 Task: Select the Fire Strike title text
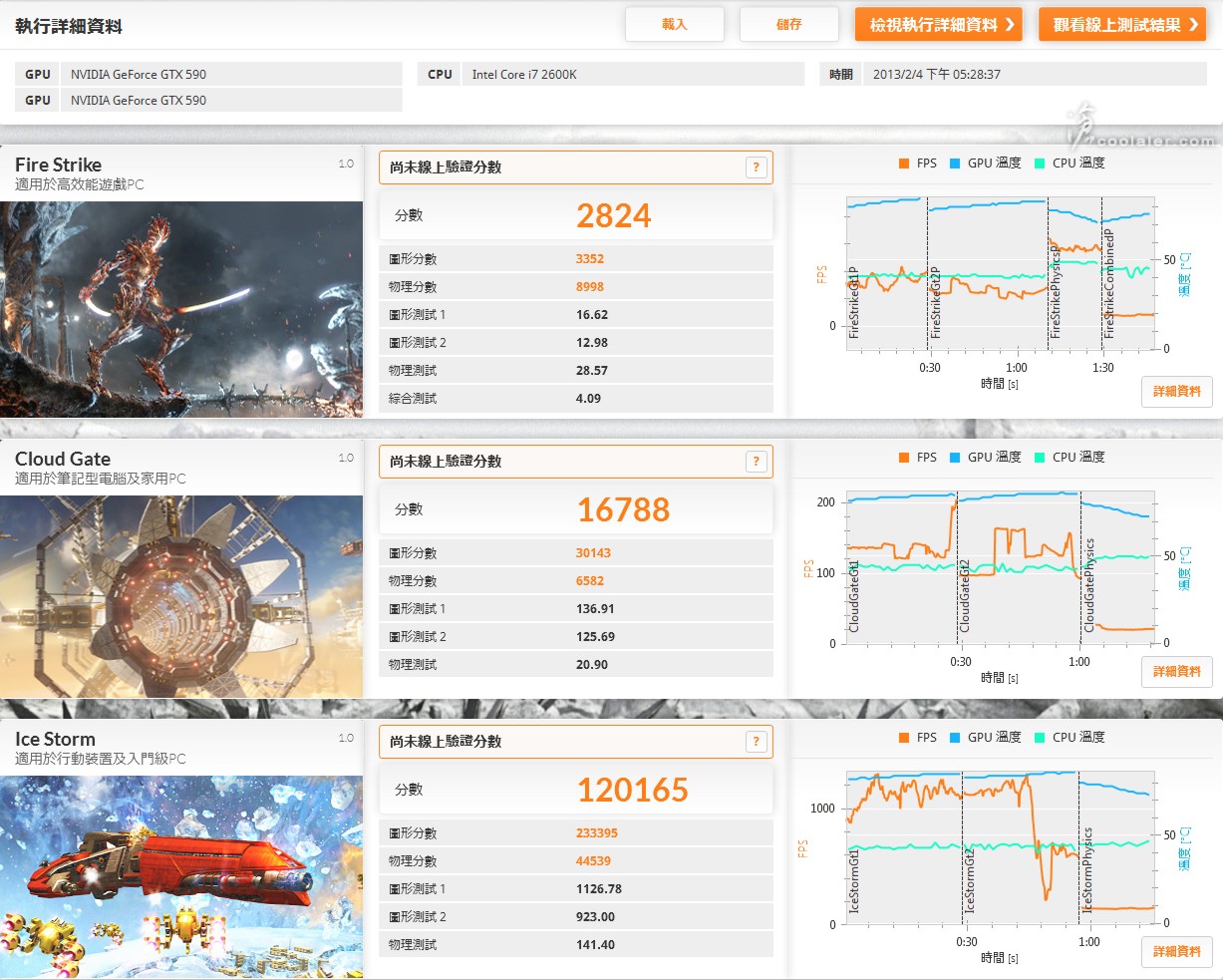(58, 165)
